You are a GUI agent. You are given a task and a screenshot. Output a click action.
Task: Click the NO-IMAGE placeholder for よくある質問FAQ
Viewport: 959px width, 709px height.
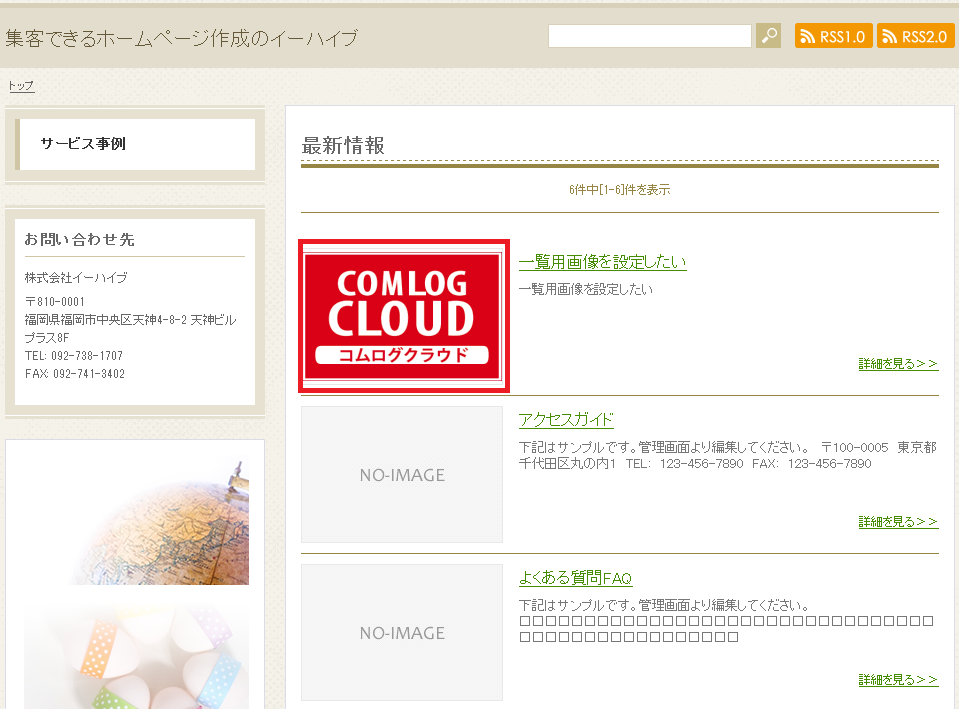tap(401, 632)
